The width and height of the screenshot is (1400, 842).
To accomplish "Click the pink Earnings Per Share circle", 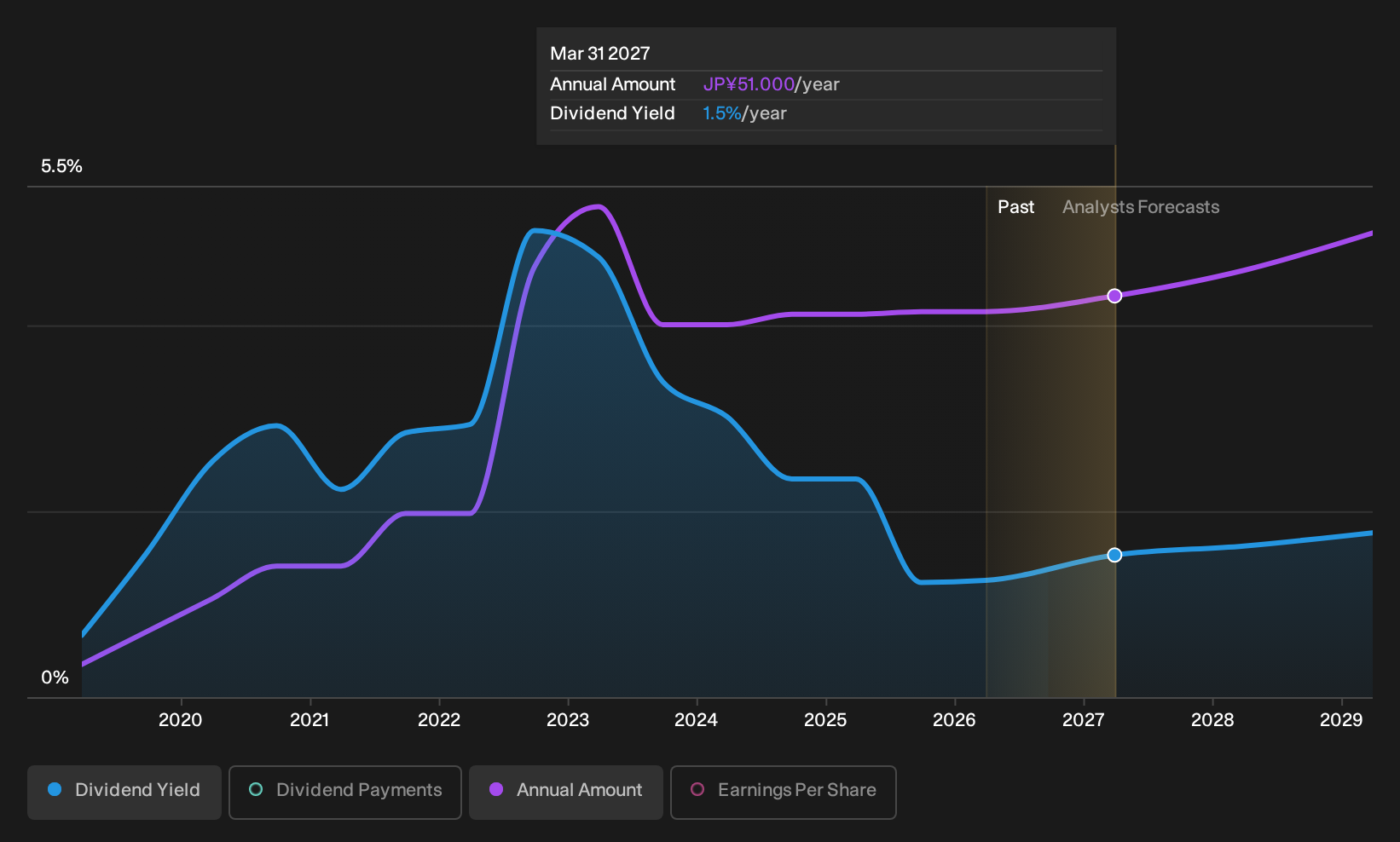I will [697, 789].
